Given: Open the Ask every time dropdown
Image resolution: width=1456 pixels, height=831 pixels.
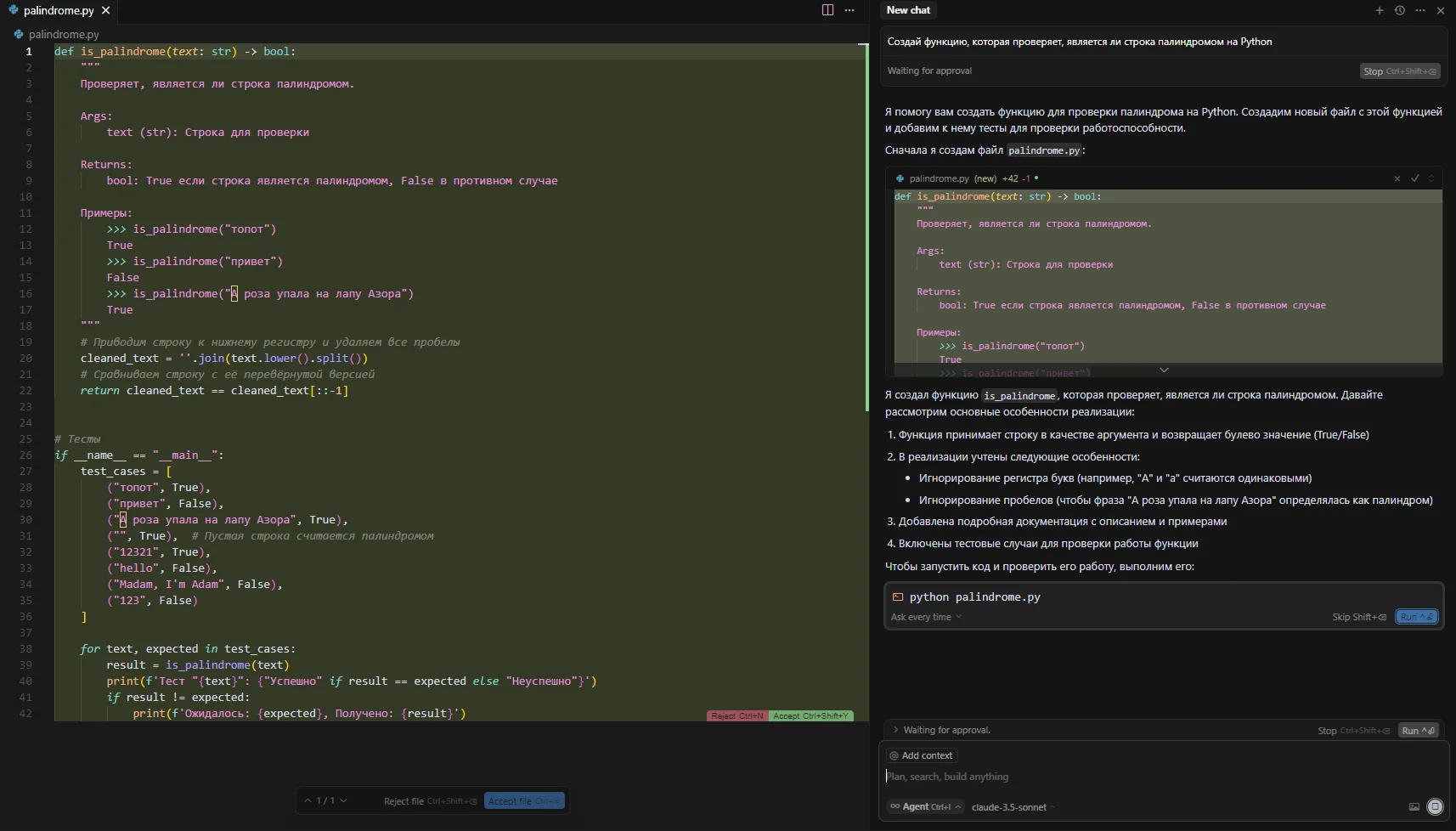Looking at the screenshot, I should 926,617.
